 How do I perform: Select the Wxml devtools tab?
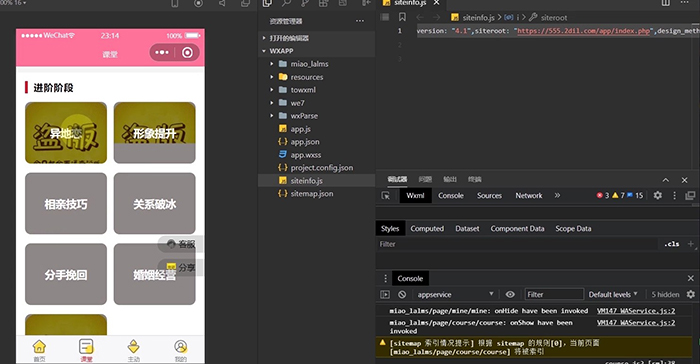415,196
